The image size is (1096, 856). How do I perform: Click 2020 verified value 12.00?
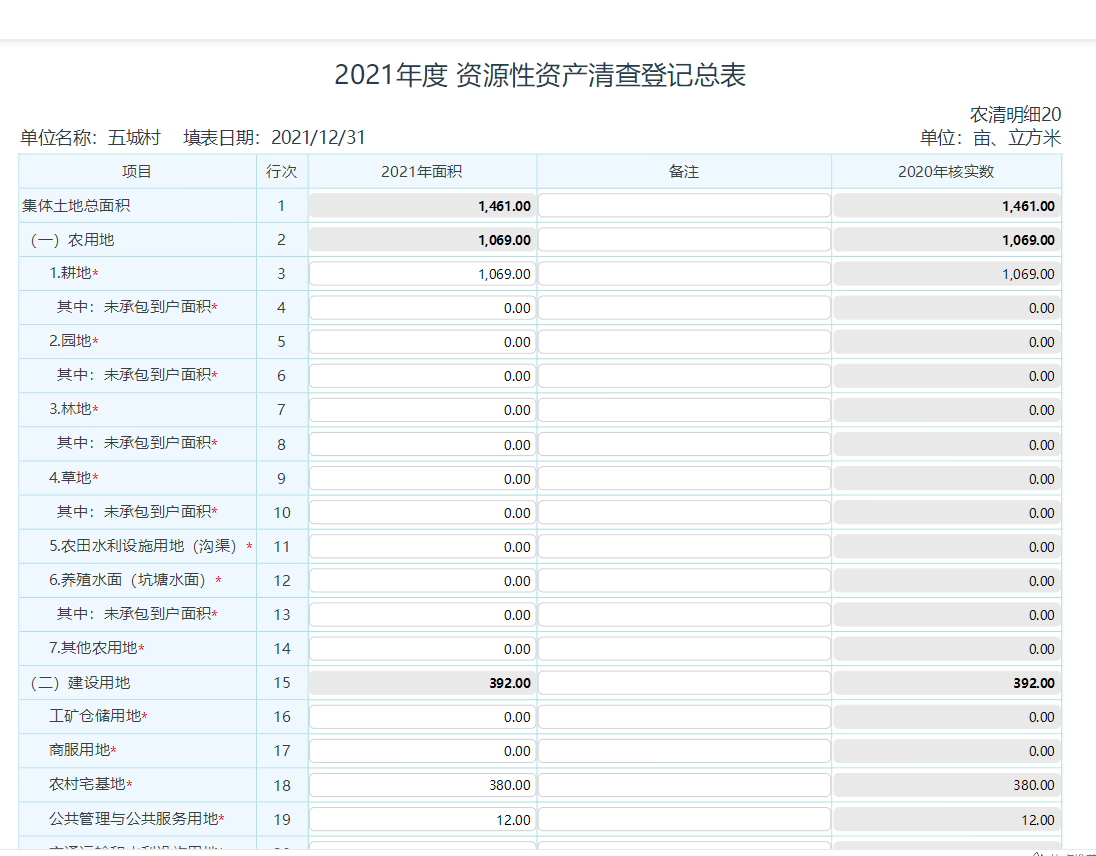coord(947,820)
